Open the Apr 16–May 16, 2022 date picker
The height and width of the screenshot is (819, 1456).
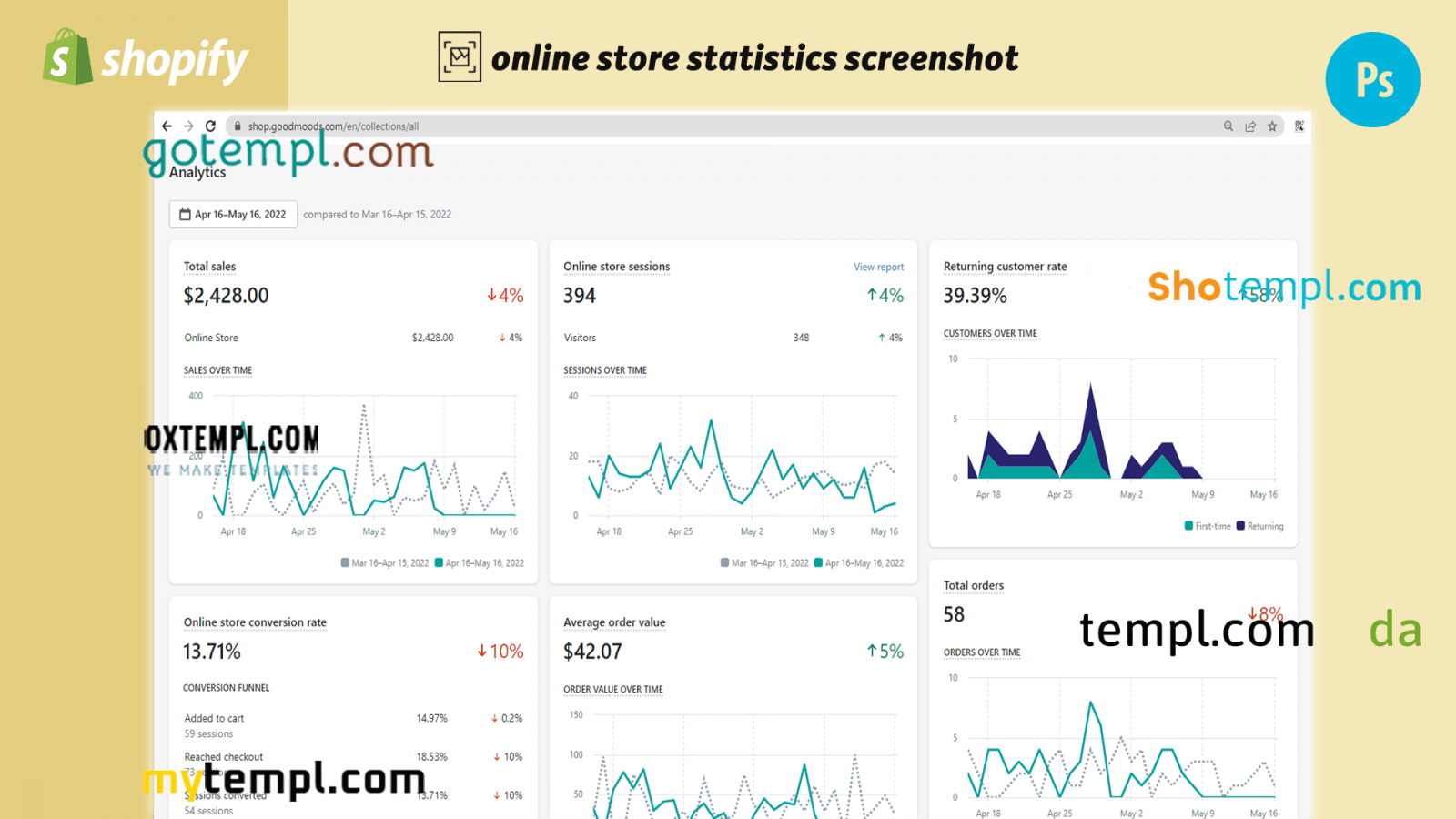point(233,215)
